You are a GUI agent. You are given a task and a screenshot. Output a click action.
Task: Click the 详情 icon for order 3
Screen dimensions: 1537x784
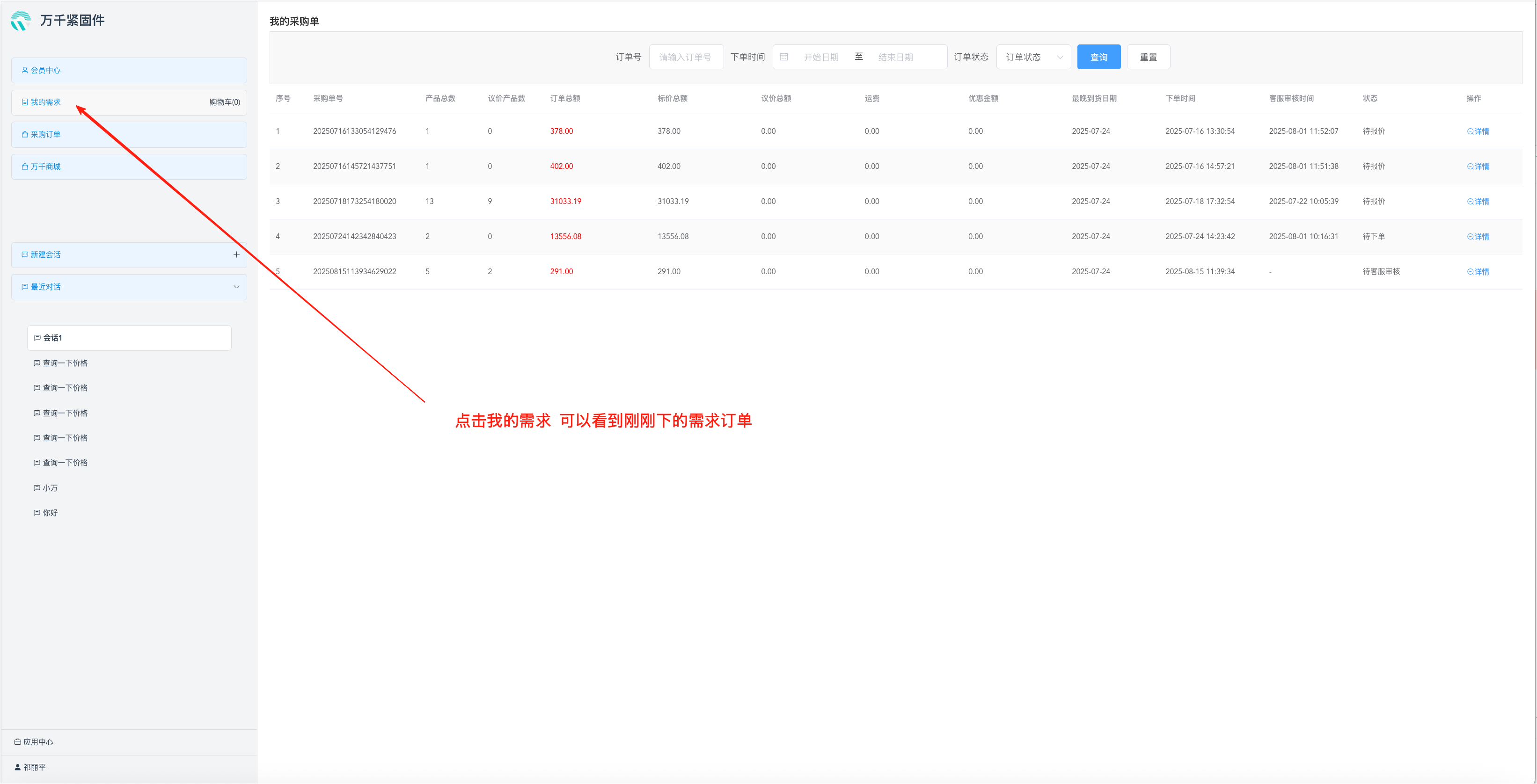pyautogui.click(x=1470, y=202)
